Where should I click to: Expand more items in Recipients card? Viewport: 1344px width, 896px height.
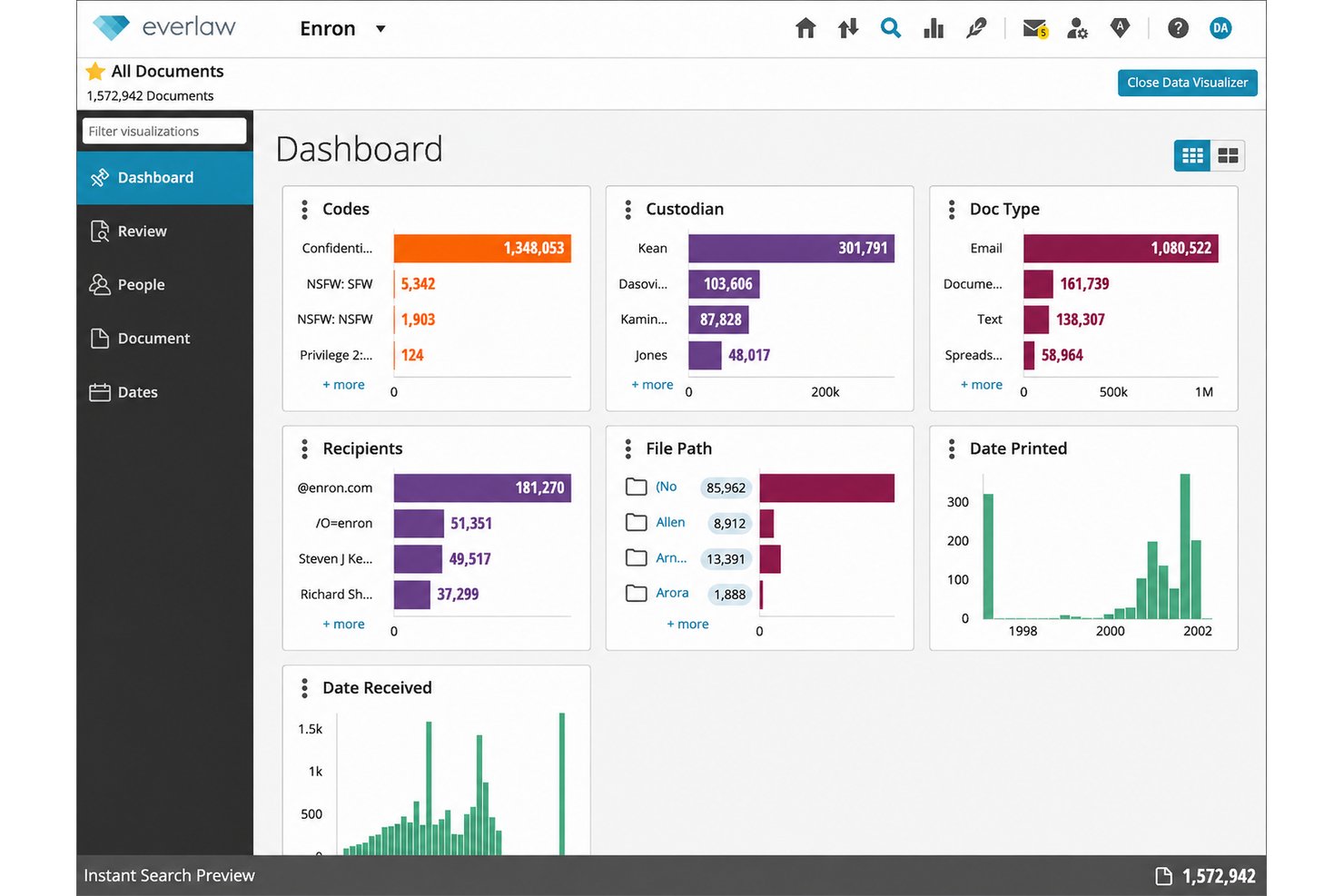[343, 625]
